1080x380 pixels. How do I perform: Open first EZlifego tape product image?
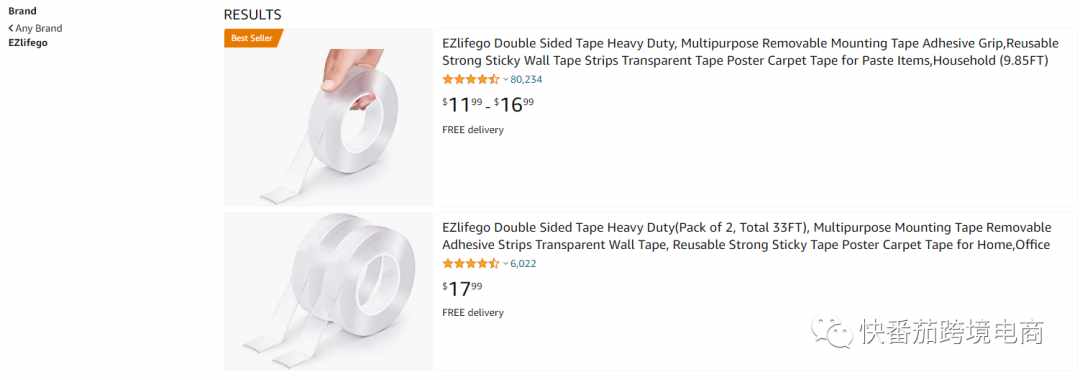coord(329,118)
